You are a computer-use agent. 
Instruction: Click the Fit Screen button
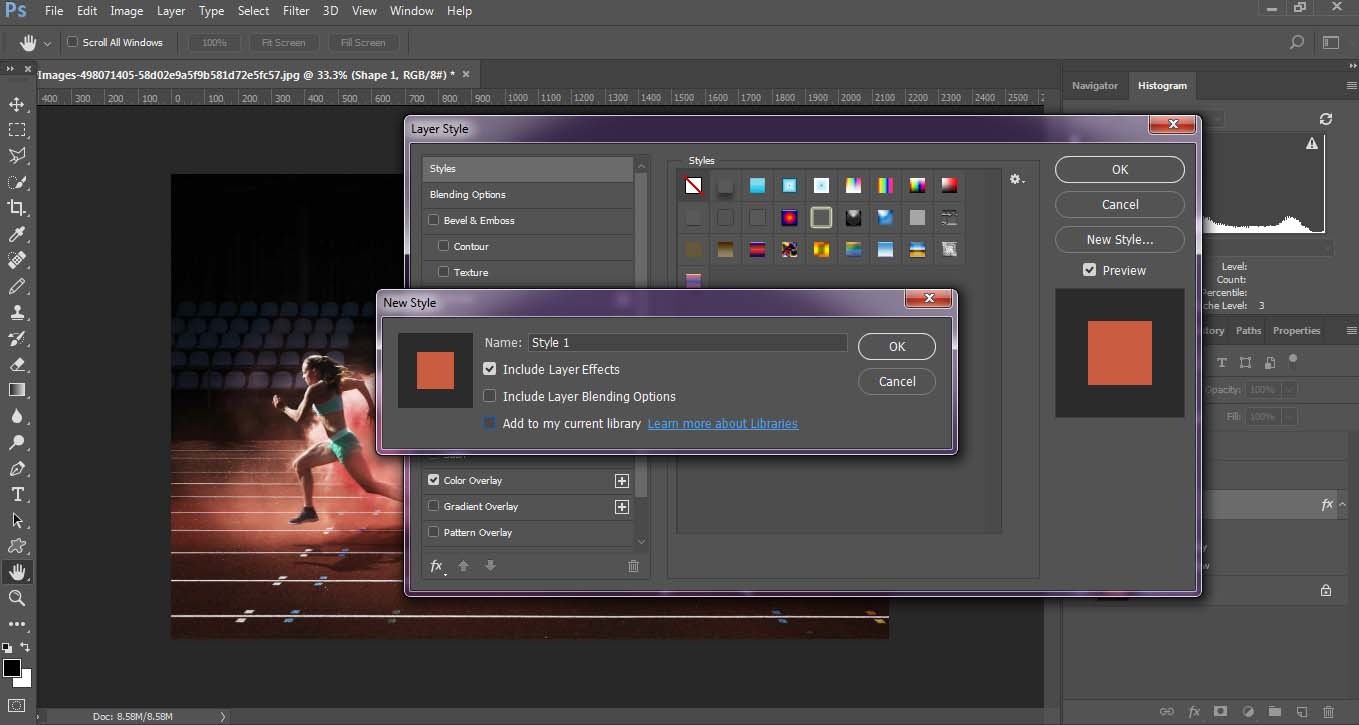284,43
